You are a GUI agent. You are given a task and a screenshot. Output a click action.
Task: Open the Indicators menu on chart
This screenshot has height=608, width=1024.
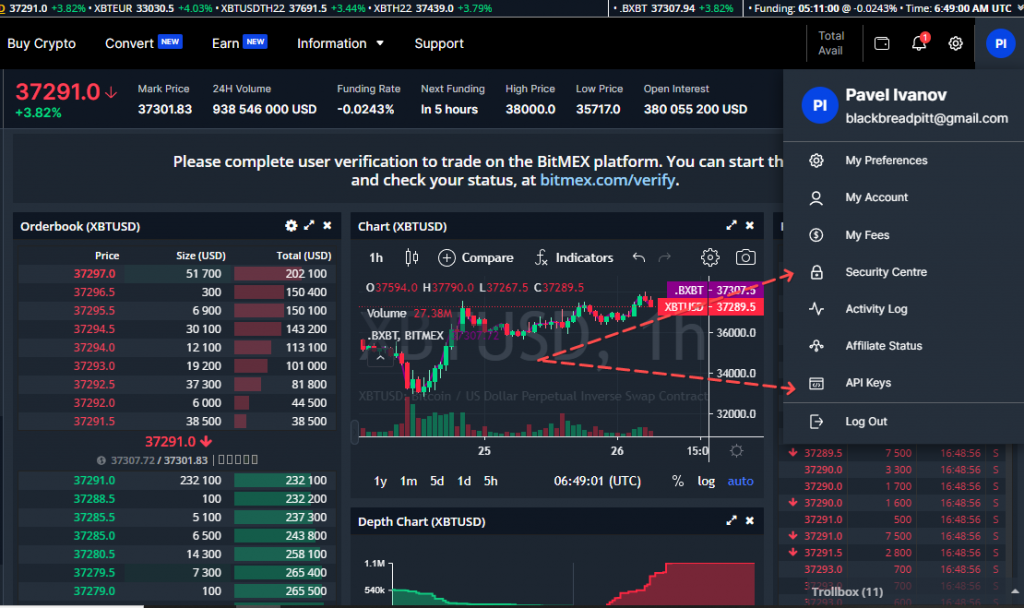click(x=574, y=258)
